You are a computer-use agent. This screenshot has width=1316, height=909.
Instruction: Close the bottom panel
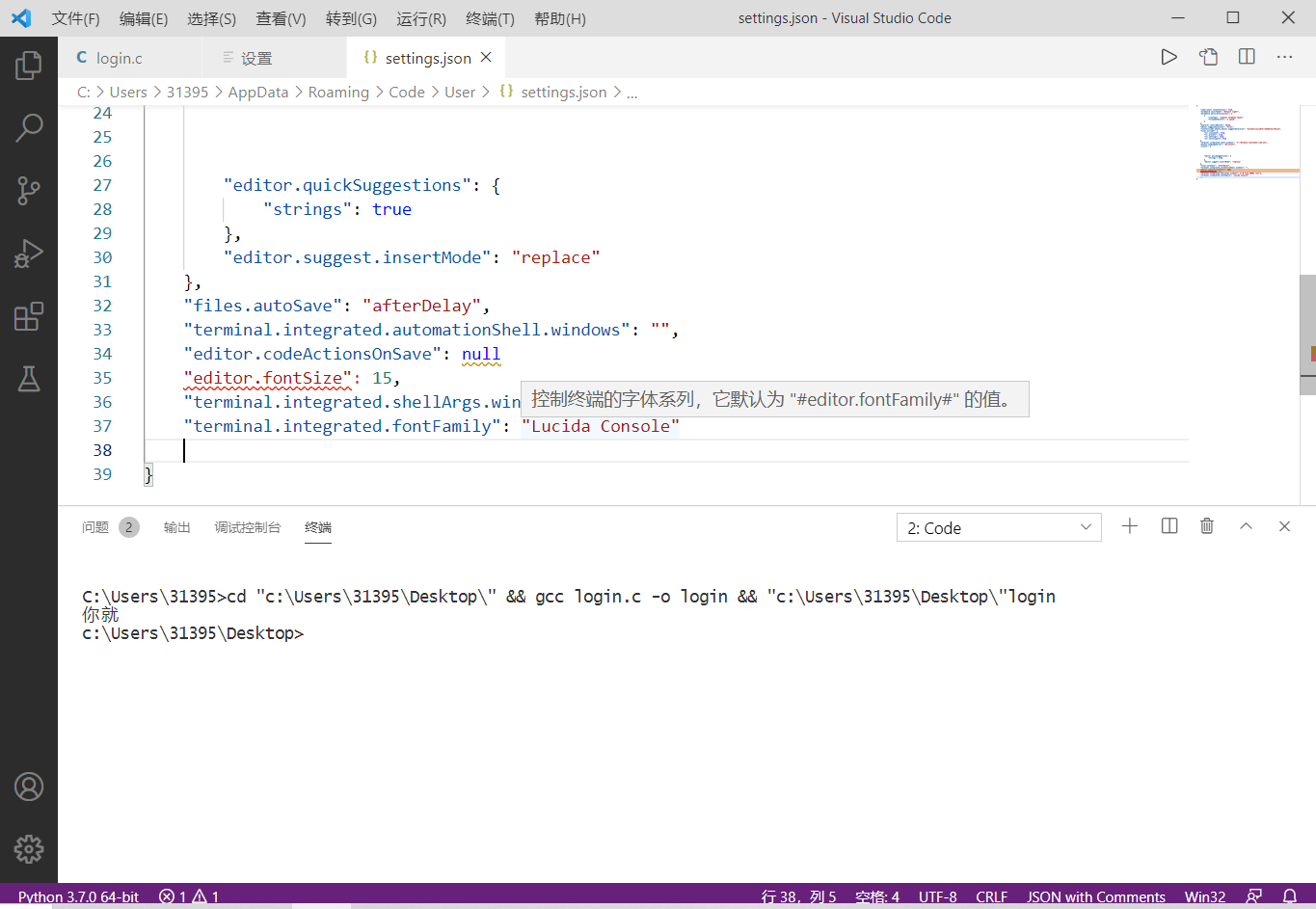(x=1284, y=526)
